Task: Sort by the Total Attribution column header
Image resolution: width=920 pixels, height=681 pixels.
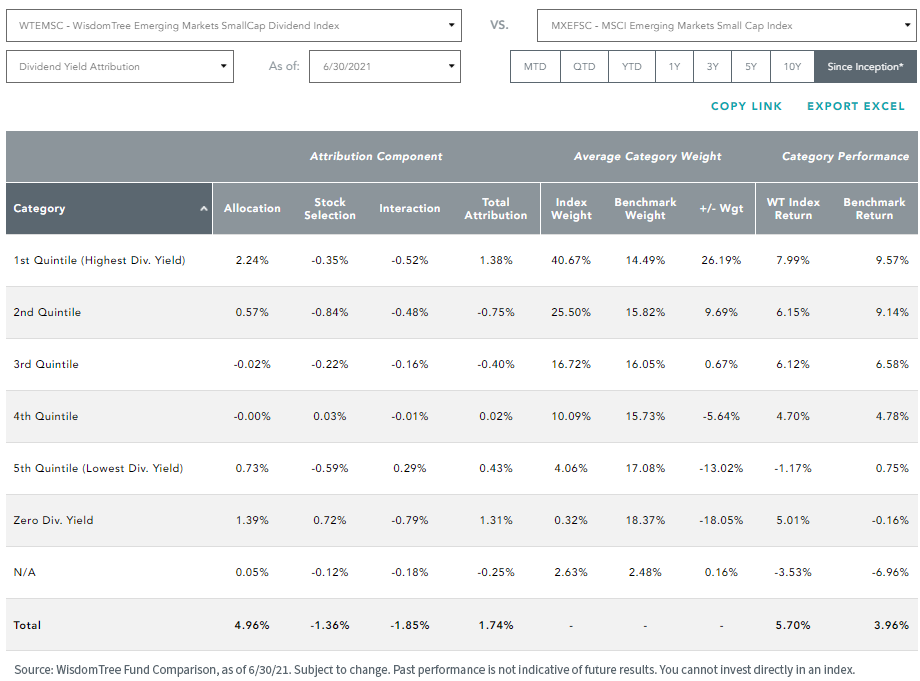Action: [496, 209]
